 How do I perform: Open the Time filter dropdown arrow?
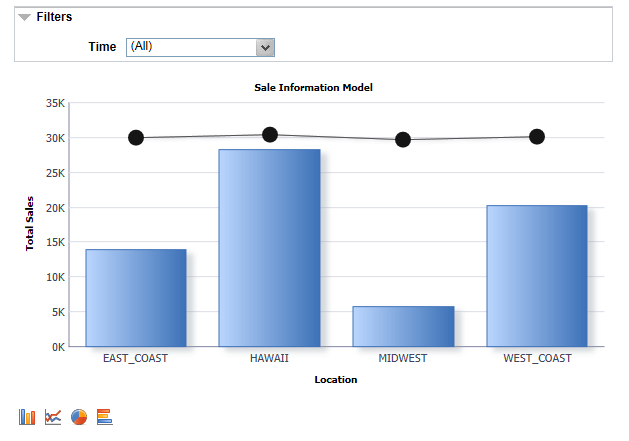pyautogui.click(x=265, y=48)
